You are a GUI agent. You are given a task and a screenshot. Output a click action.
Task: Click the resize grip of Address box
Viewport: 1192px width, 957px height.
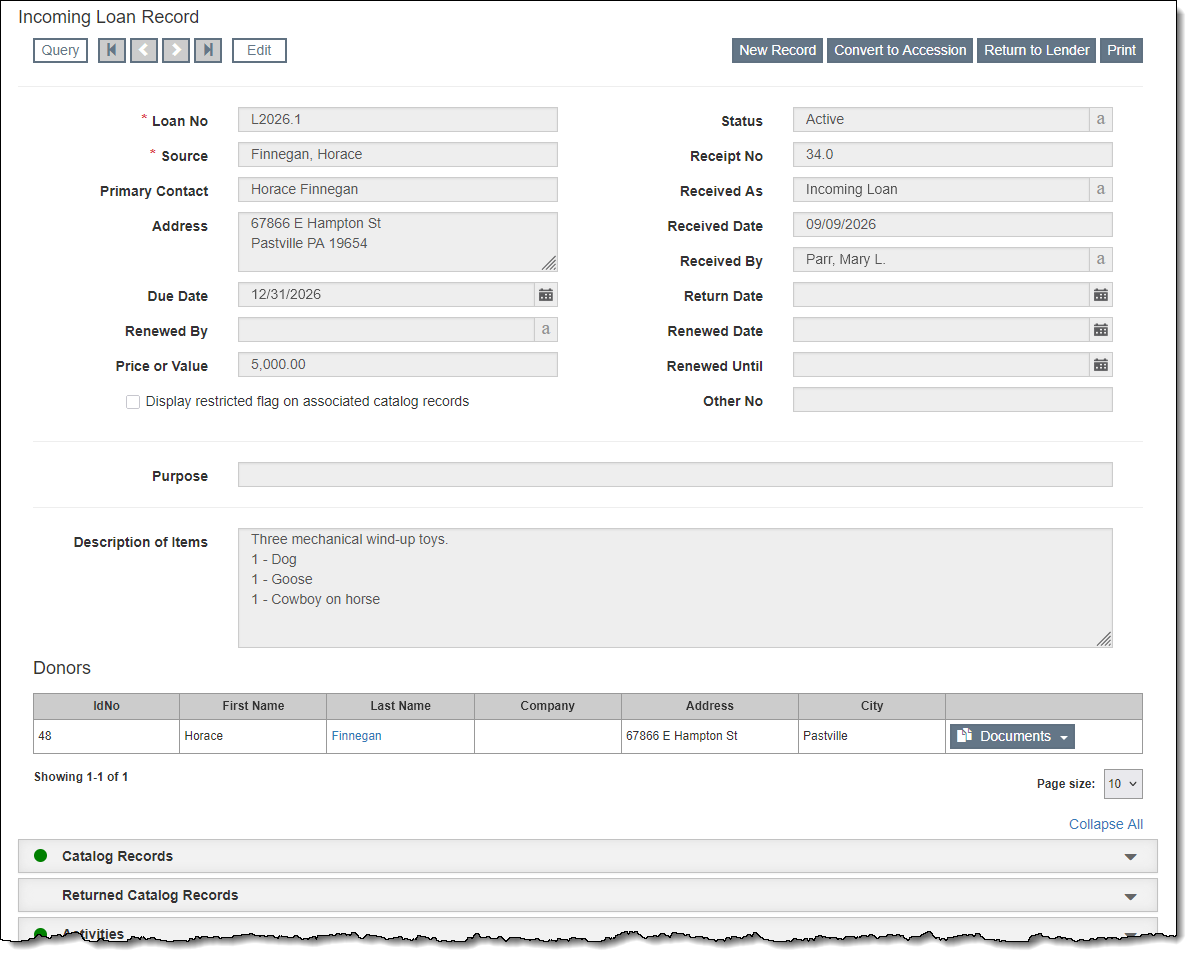(x=549, y=263)
